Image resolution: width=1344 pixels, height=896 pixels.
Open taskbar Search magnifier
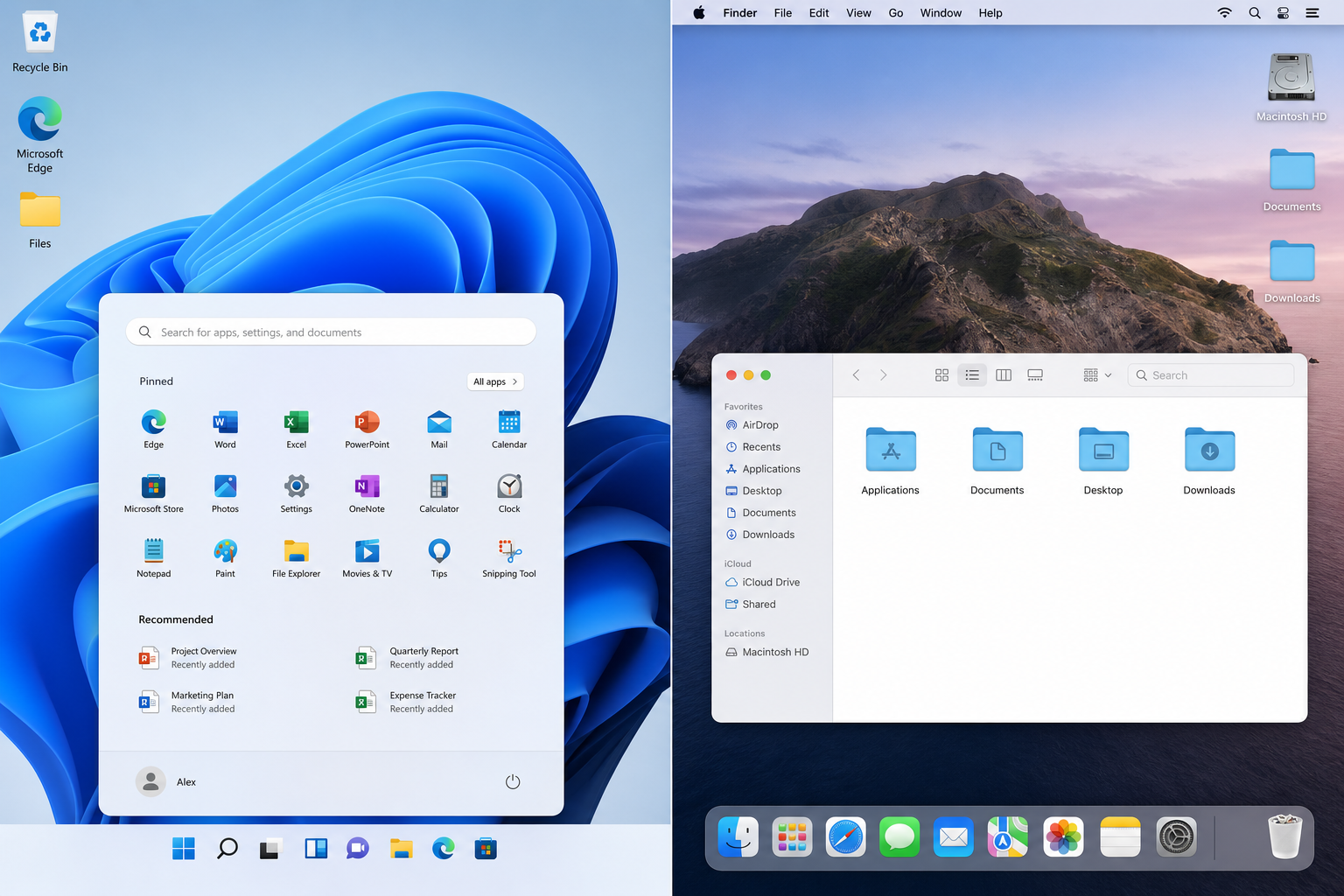[x=227, y=849]
